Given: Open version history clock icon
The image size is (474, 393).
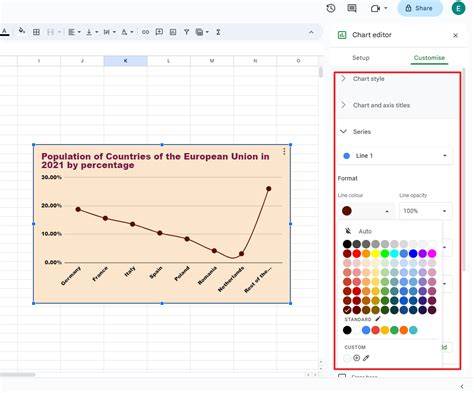Looking at the screenshot, I should 331,8.
